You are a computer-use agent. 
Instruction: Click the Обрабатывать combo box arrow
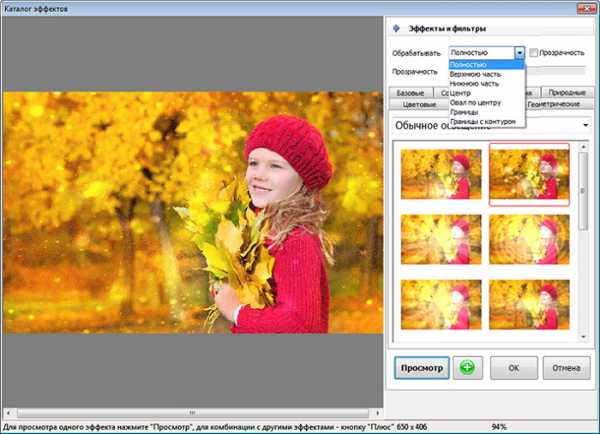[x=519, y=53]
